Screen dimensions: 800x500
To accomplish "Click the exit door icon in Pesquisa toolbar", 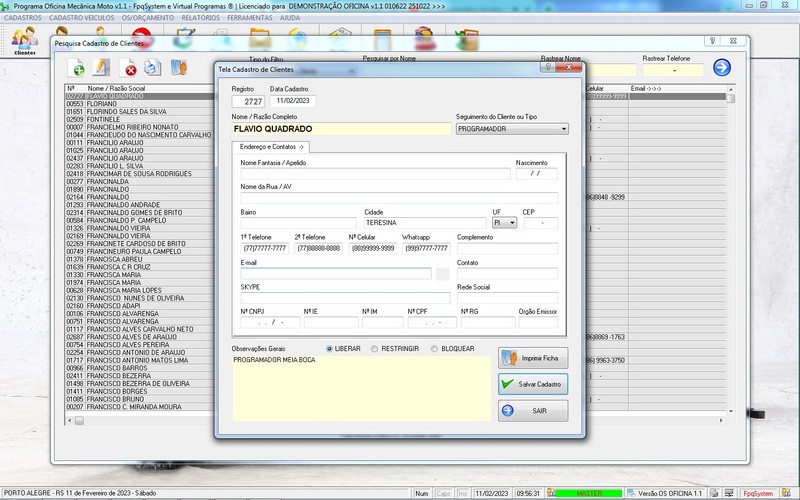I will coord(179,67).
